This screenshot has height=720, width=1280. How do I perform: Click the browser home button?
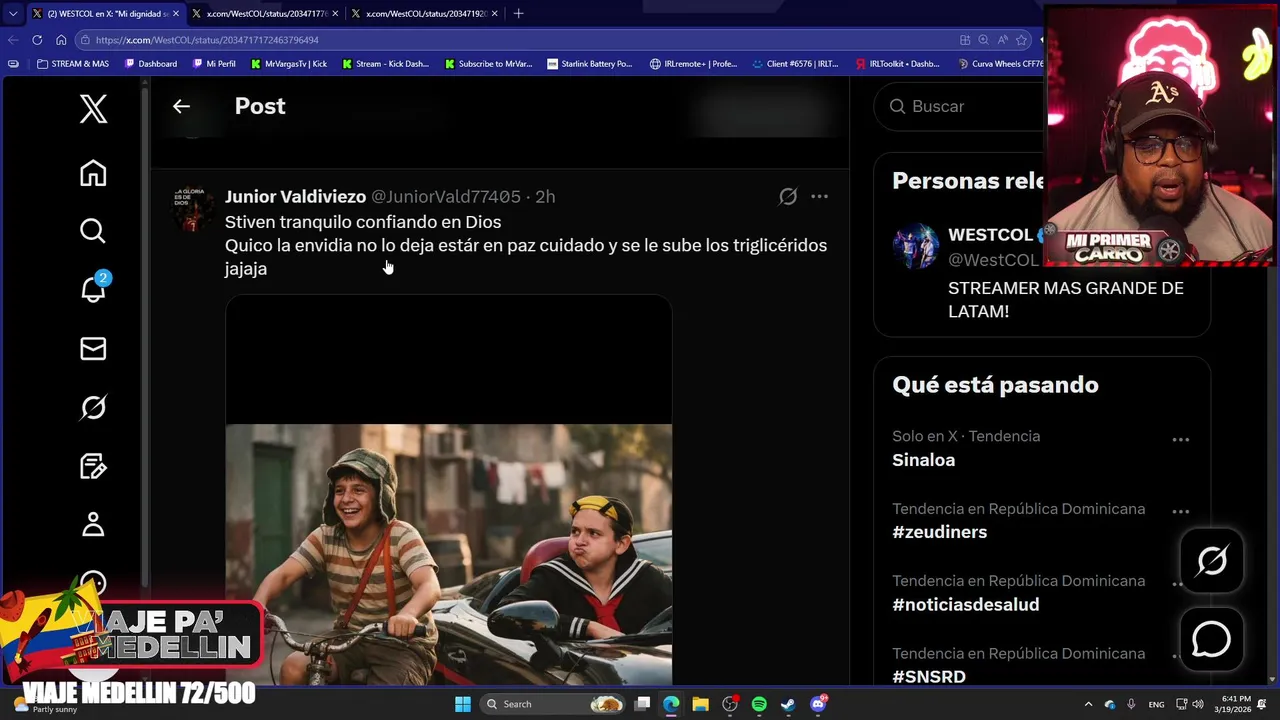pos(61,40)
